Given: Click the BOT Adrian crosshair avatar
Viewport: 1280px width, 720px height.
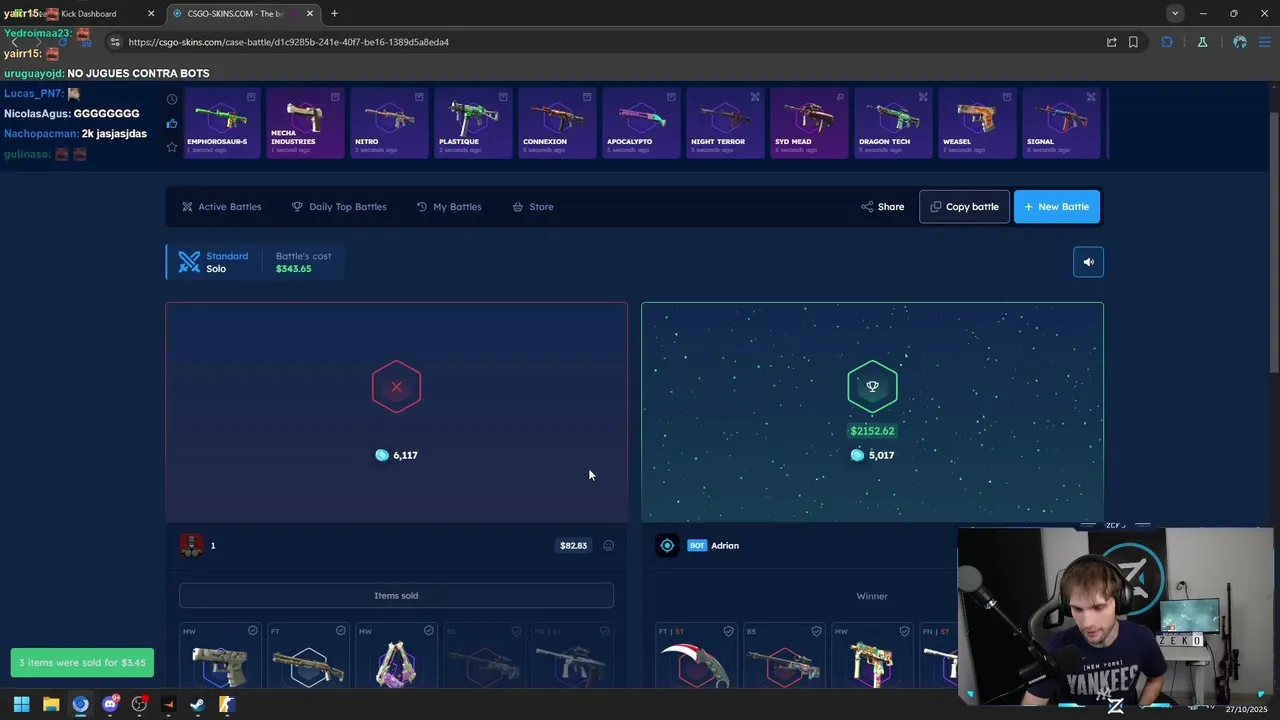Looking at the screenshot, I should [667, 545].
